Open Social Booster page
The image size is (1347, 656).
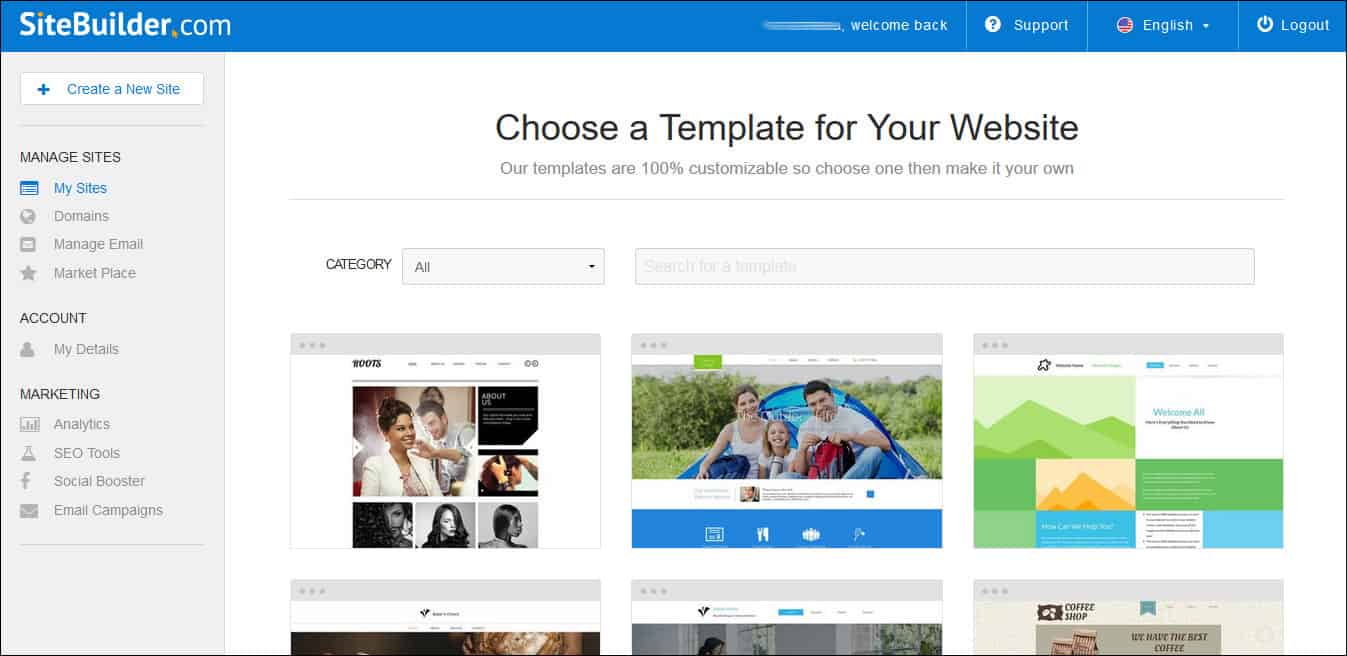(99, 481)
